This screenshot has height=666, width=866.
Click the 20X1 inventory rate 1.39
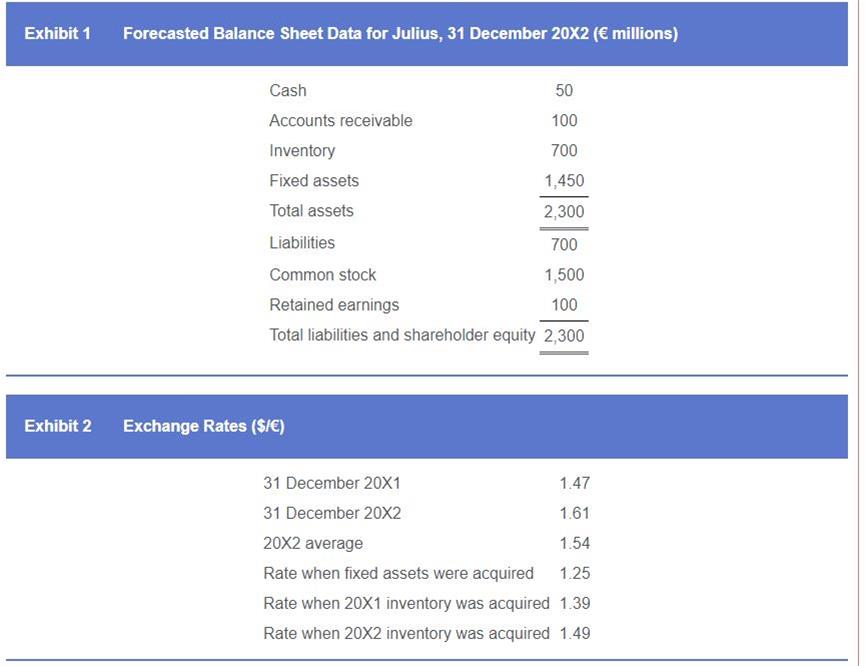(574, 603)
